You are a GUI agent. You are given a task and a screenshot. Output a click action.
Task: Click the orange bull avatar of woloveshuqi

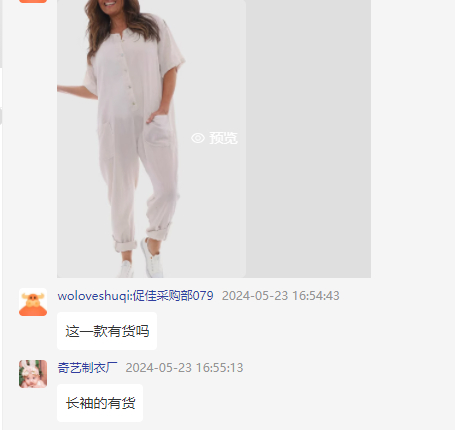pos(33,302)
